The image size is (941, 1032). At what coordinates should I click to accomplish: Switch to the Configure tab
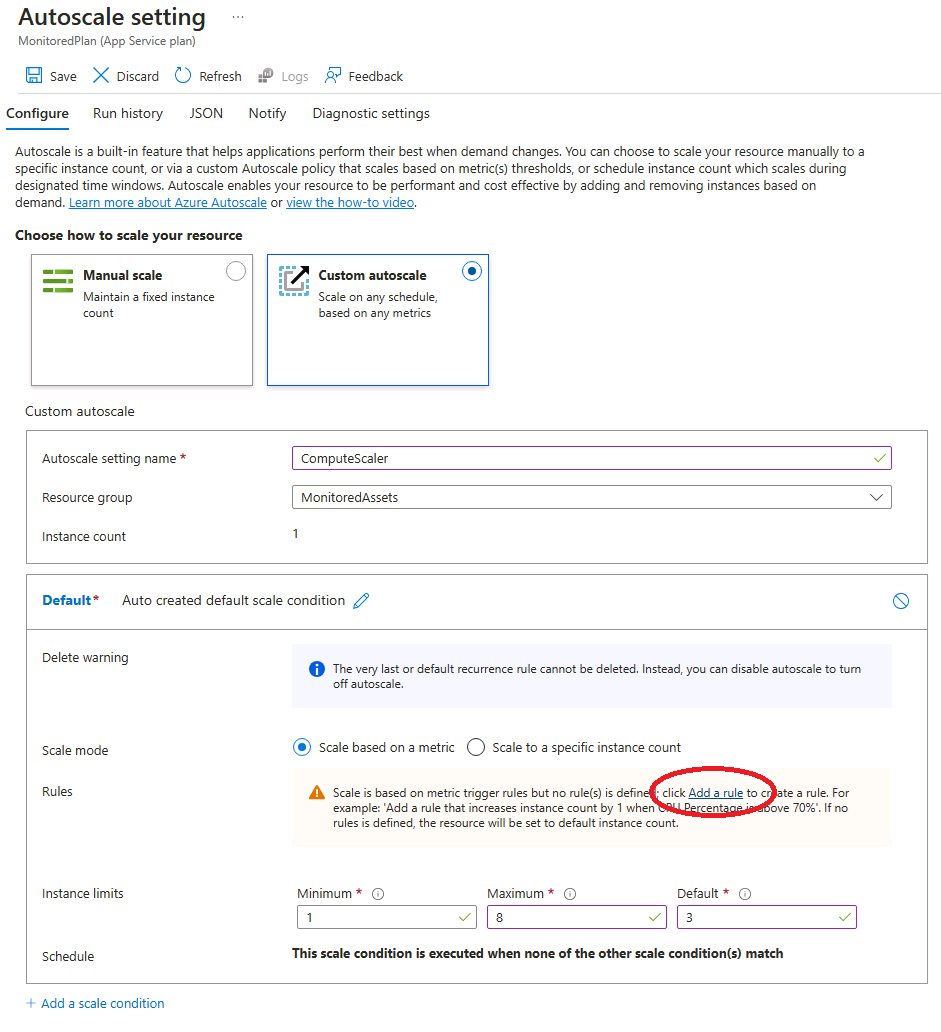tap(38, 113)
